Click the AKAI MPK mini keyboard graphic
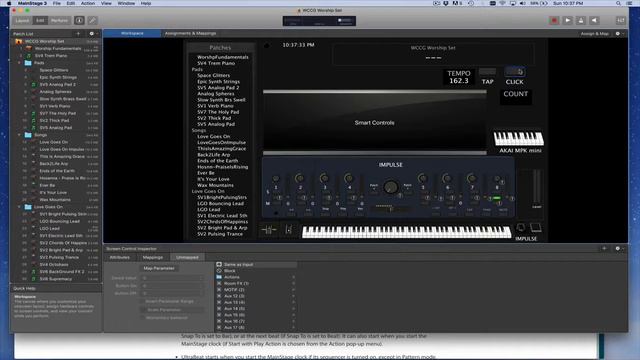The height and width of the screenshot is (360, 640). pyautogui.click(x=519, y=138)
